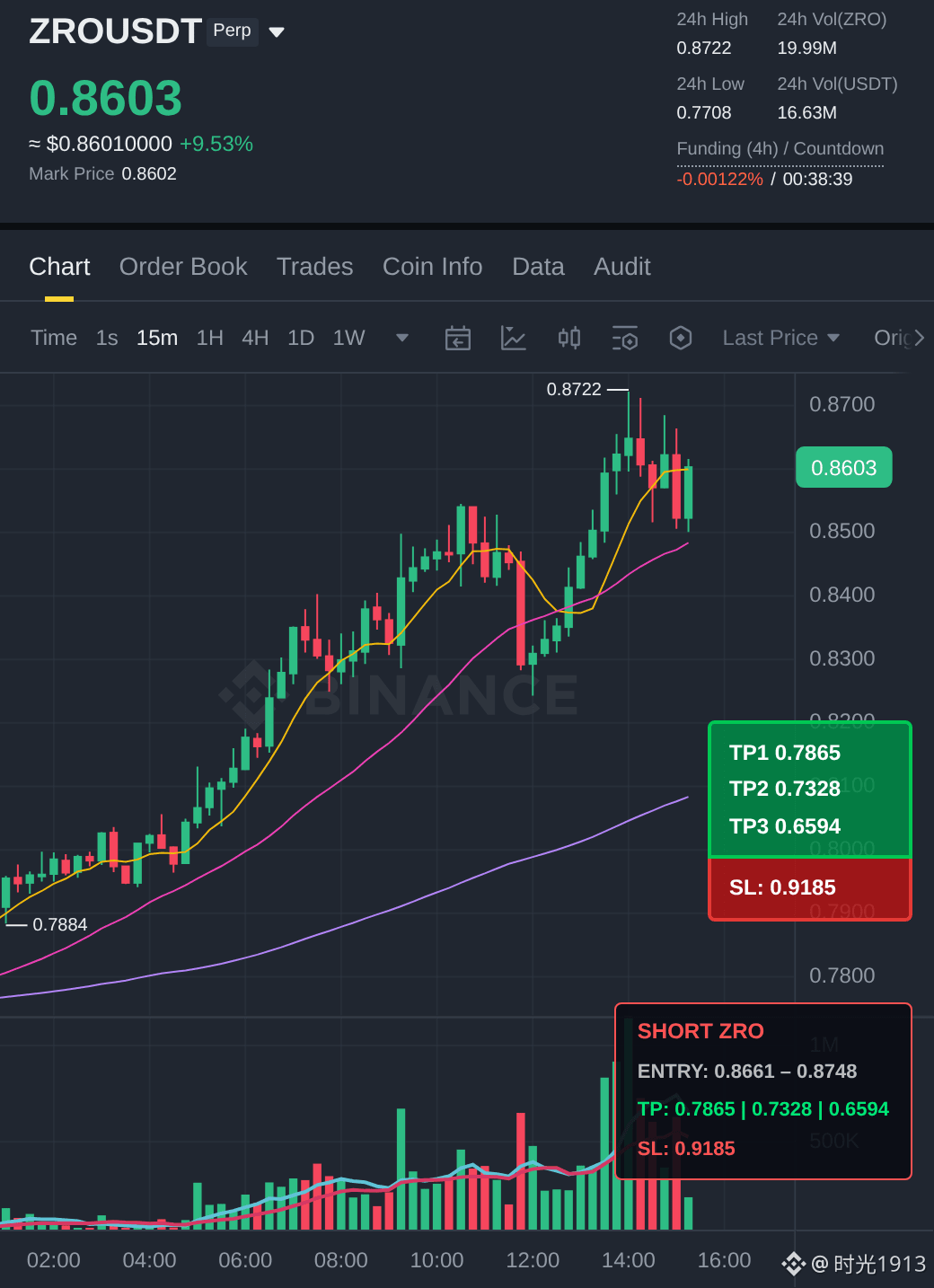Select the 1D interval
The width and height of the screenshot is (934, 1288).
(301, 338)
